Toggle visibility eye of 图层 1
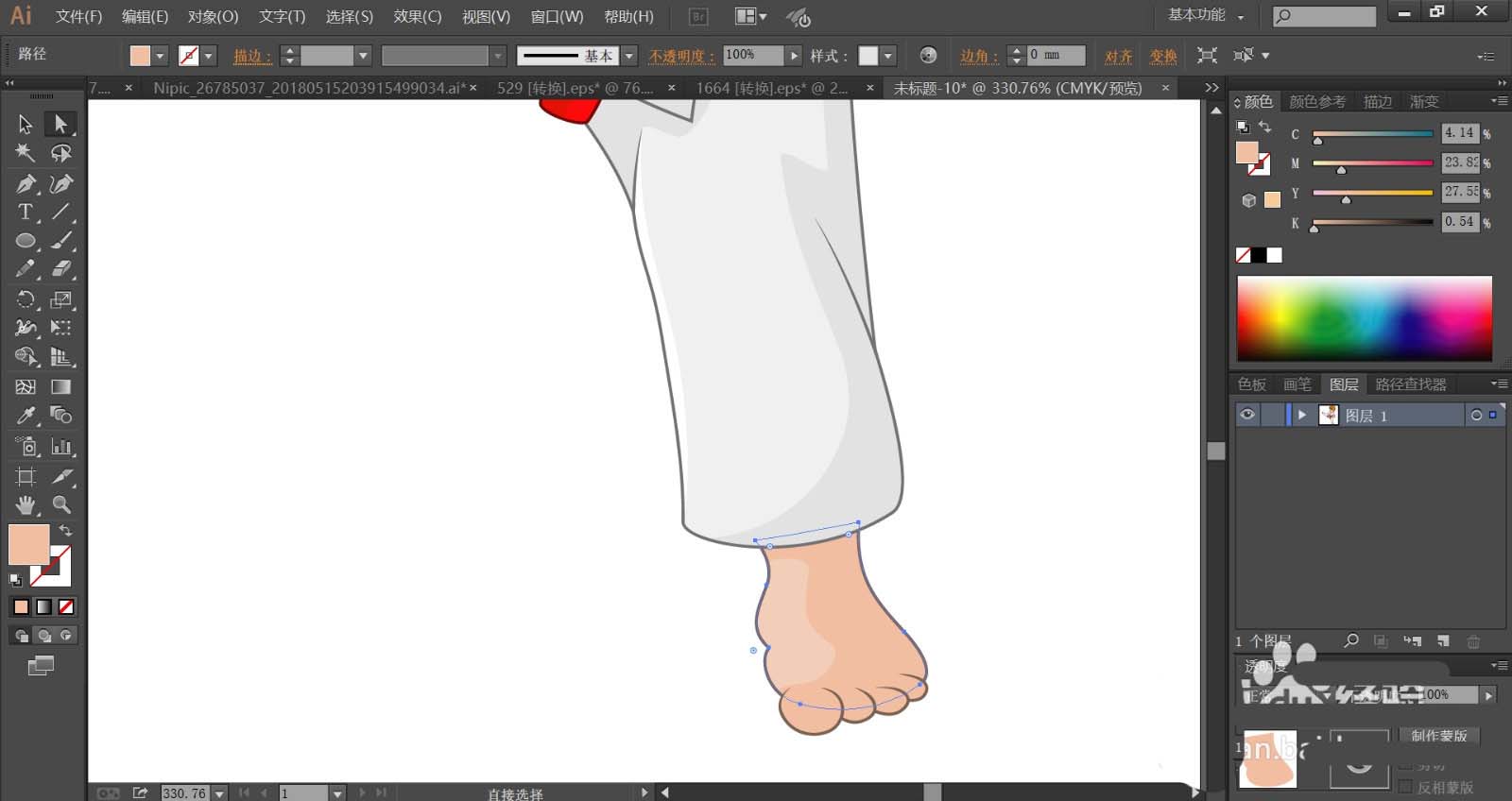Image resolution: width=1512 pixels, height=801 pixels. [1247, 415]
